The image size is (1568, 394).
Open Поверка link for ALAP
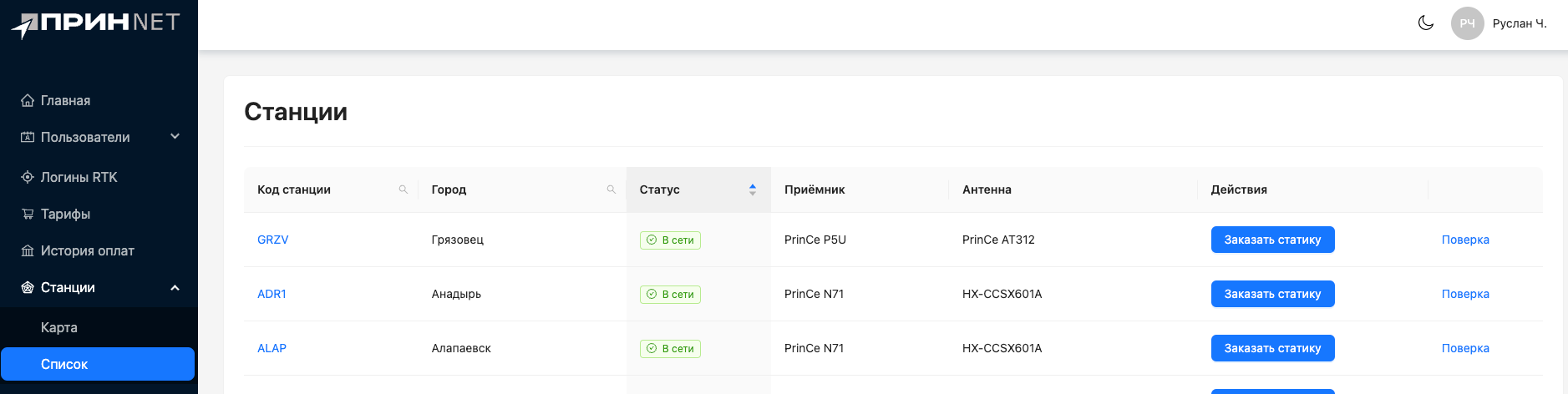click(x=1465, y=348)
